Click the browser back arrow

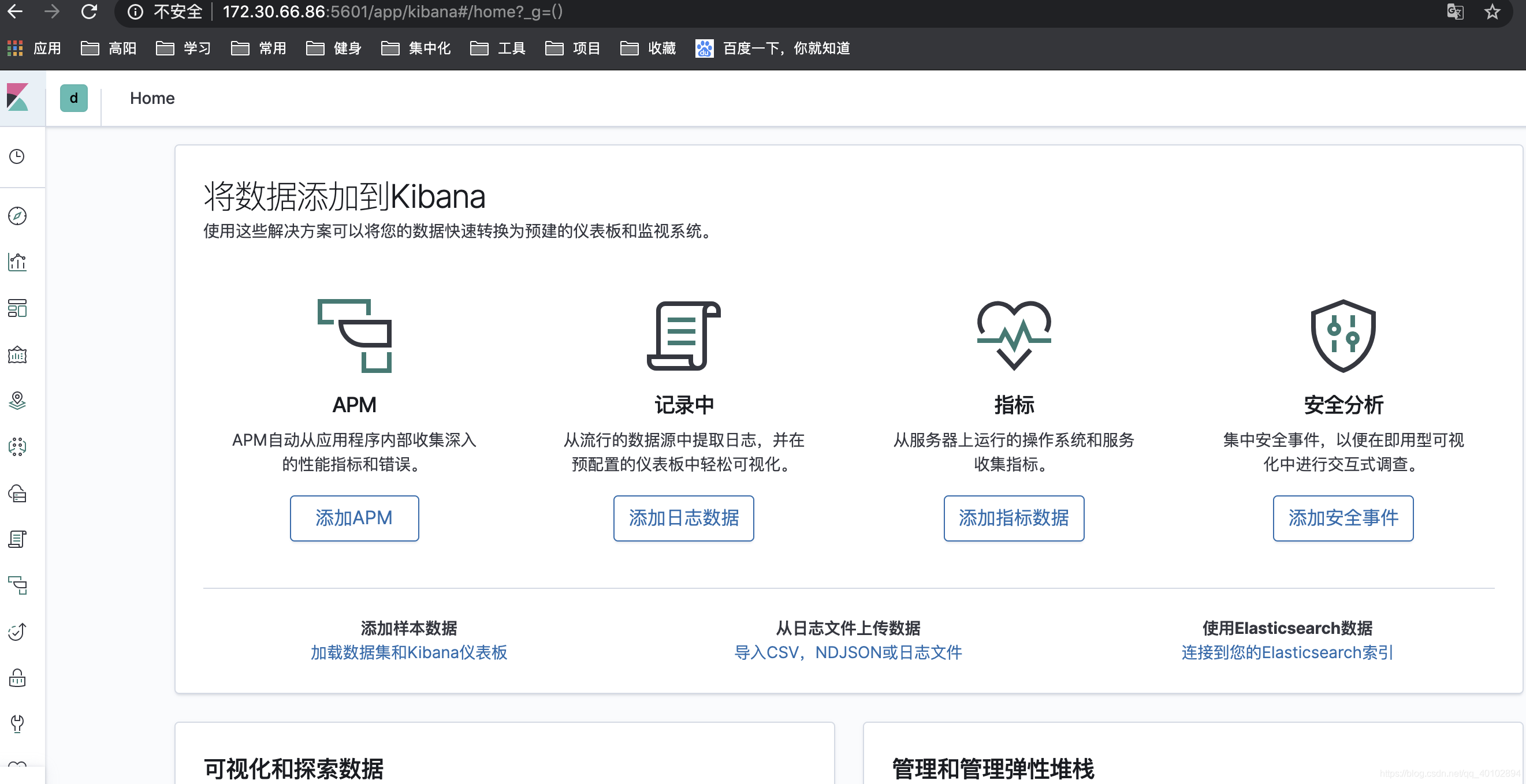click(x=15, y=12)
